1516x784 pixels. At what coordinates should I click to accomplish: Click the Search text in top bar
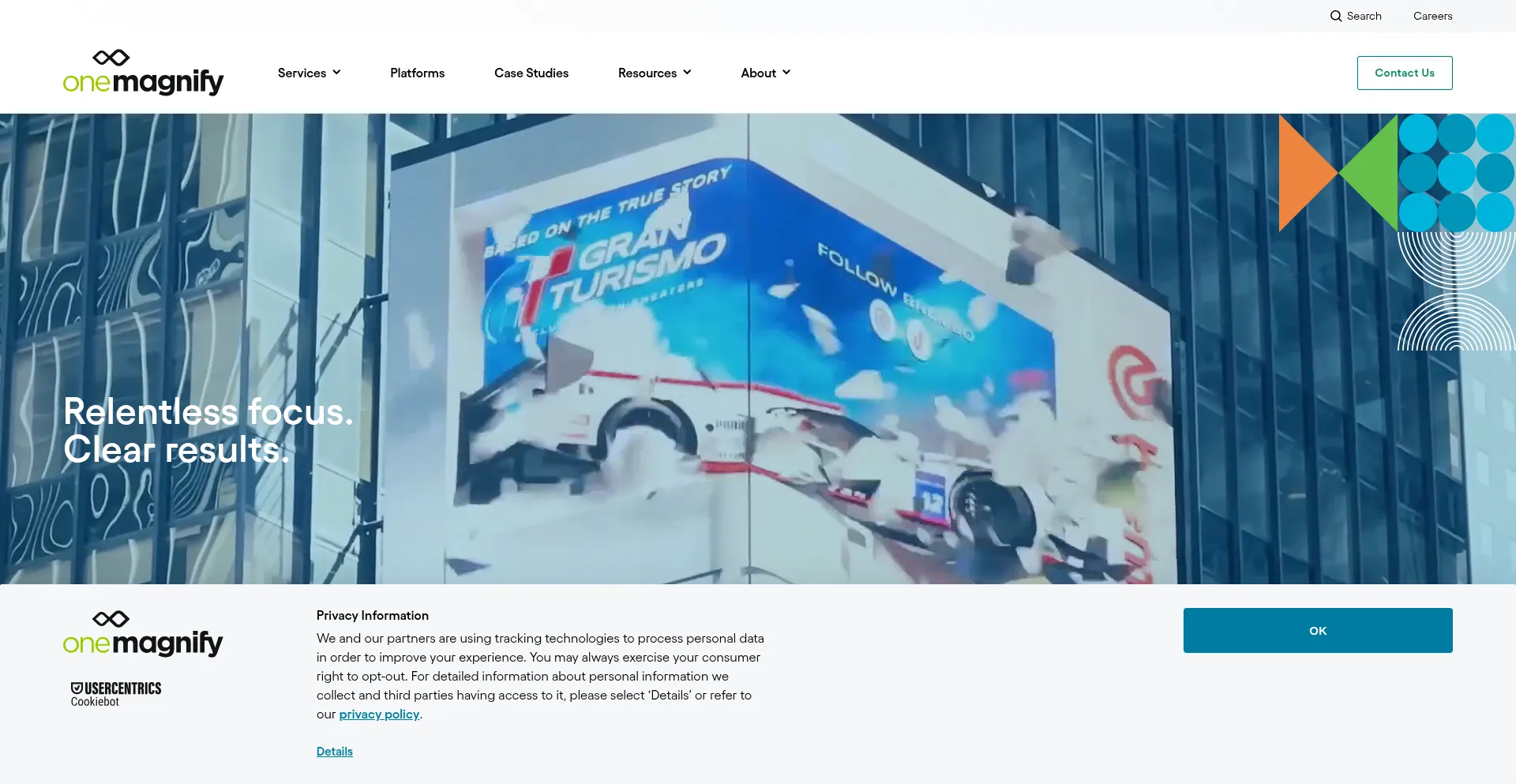point(1364,16)
